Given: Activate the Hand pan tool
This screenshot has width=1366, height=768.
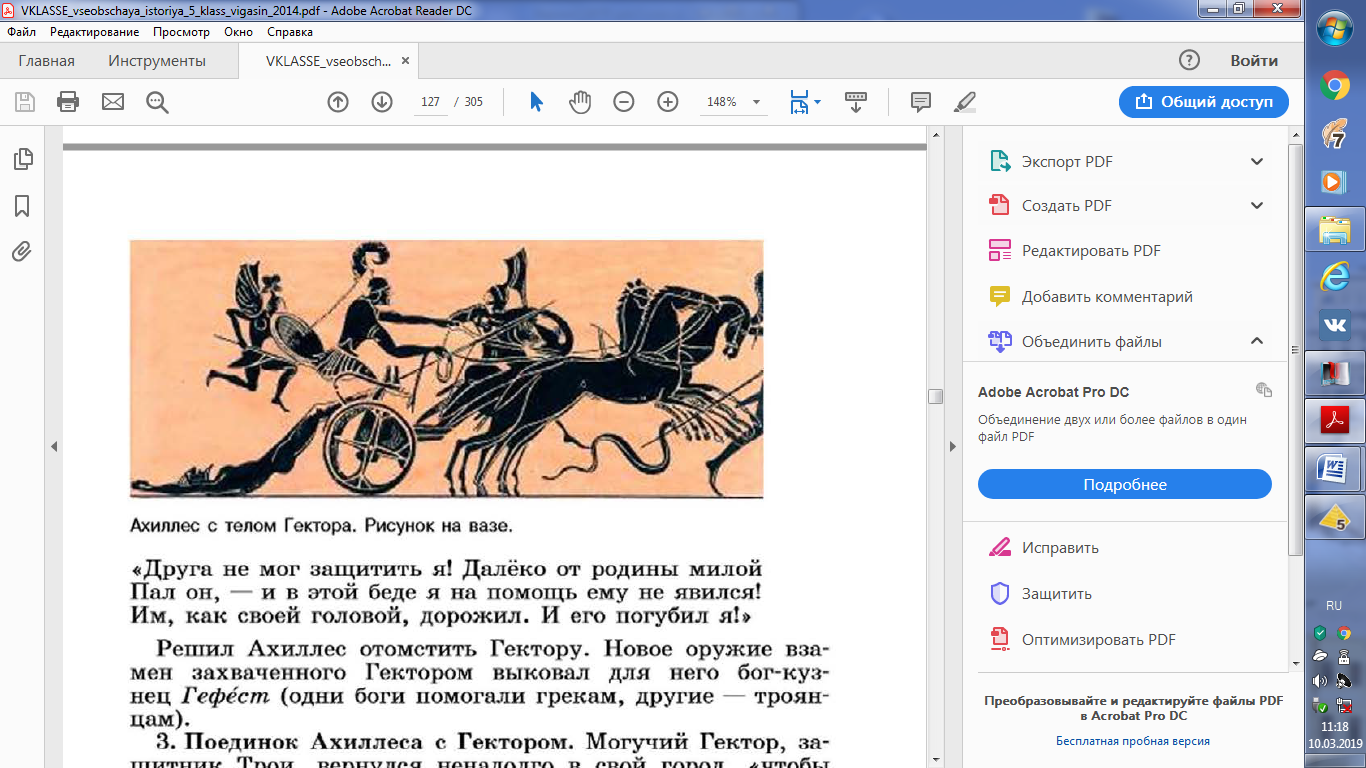Looking at the screenshot, I should tap(580, 101).
